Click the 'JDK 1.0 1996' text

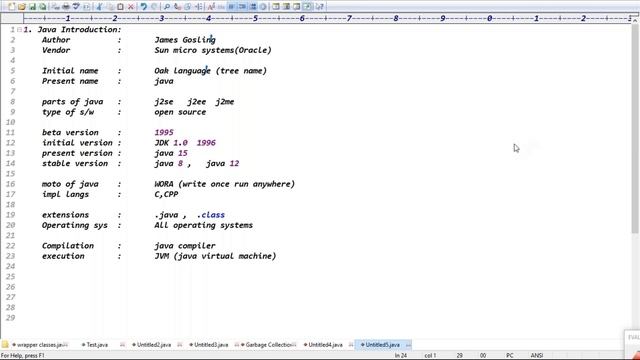185,143
